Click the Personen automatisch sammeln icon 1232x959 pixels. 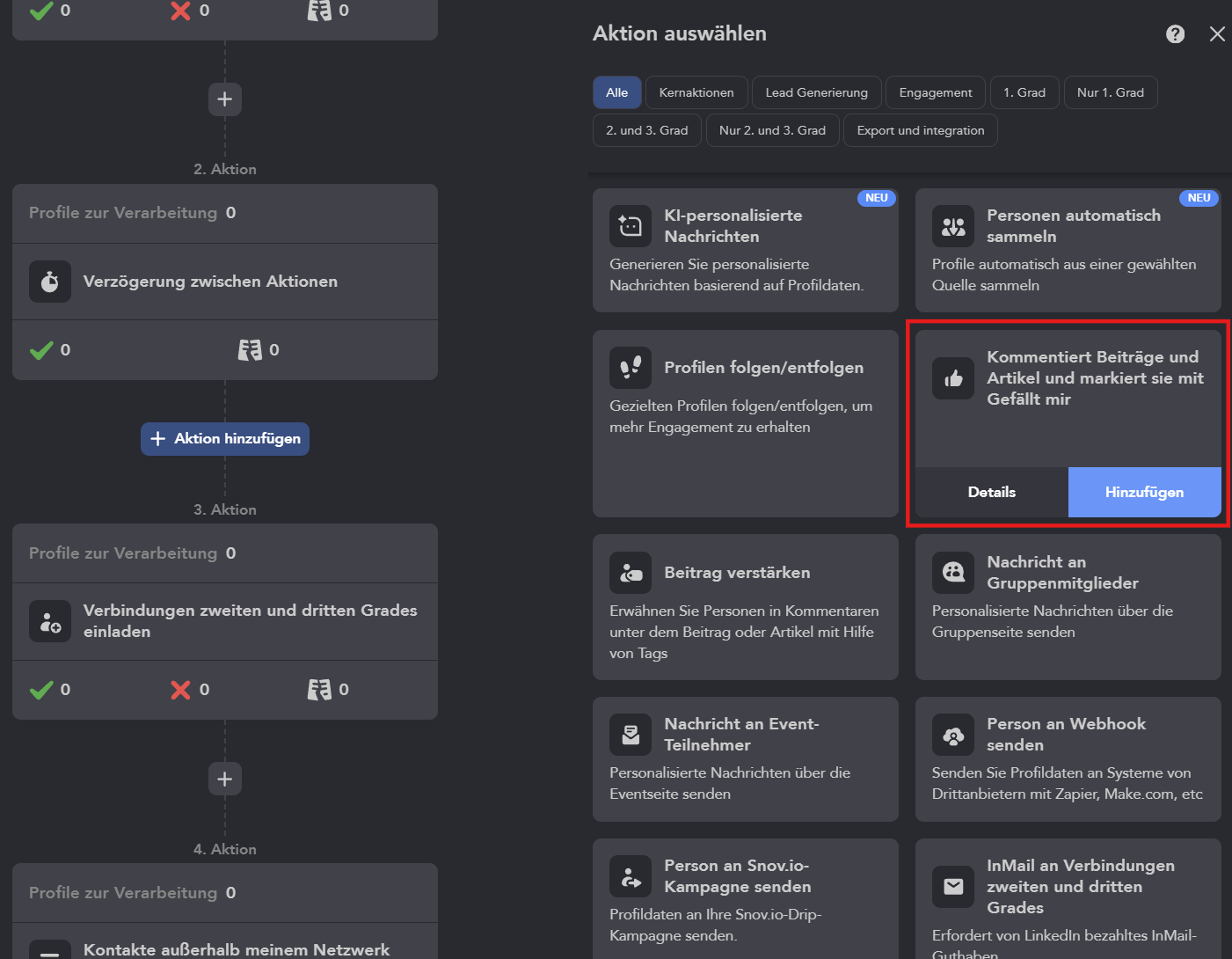click(953, 226)
